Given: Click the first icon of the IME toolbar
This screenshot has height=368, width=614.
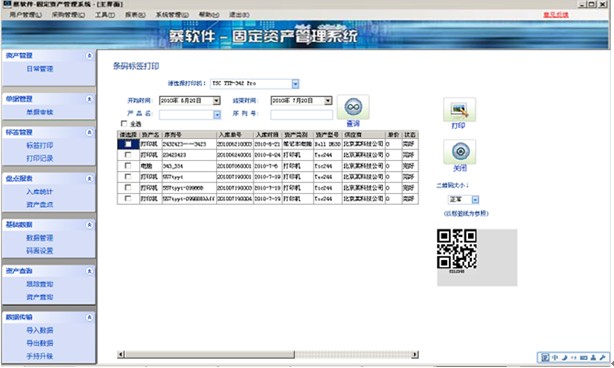Looking at the screenshot, I should click(545, 357).
